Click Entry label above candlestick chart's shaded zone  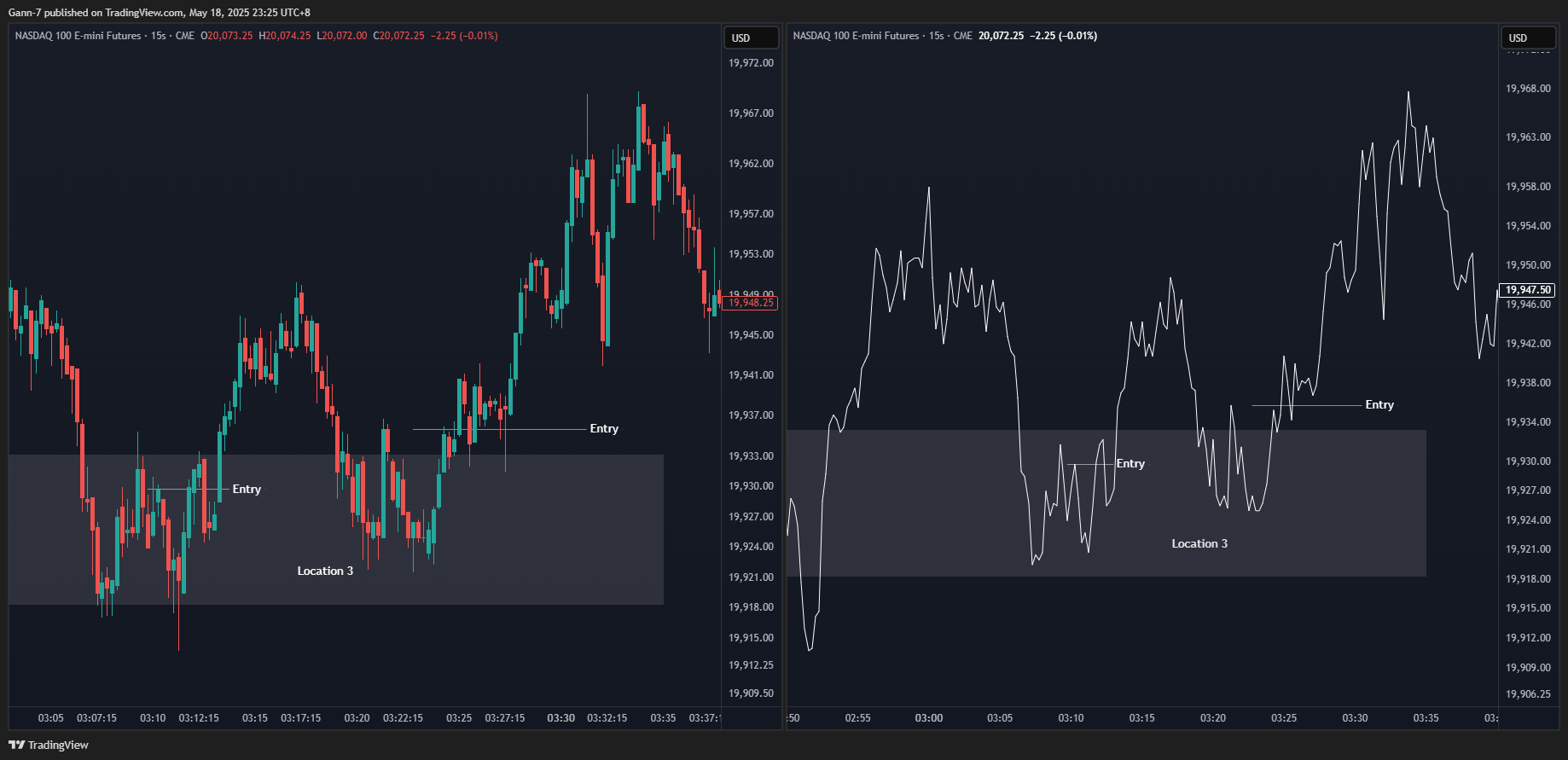[x=604, y=428]
